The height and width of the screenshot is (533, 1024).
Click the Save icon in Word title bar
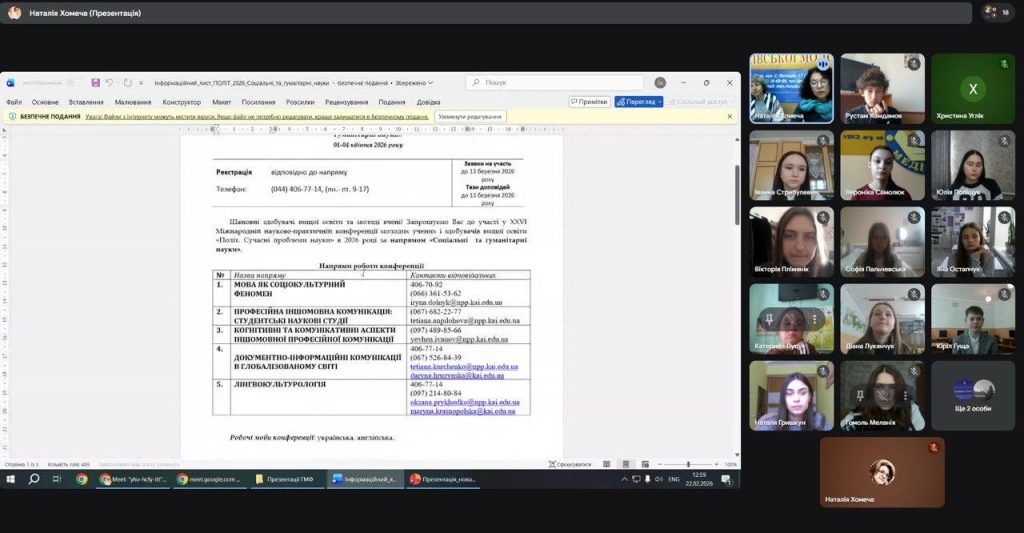(x=96, y=82)
